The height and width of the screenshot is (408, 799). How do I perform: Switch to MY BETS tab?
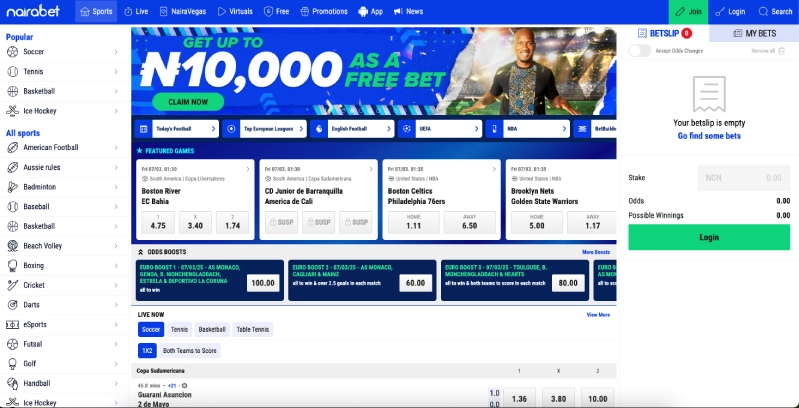coord(754,34)
